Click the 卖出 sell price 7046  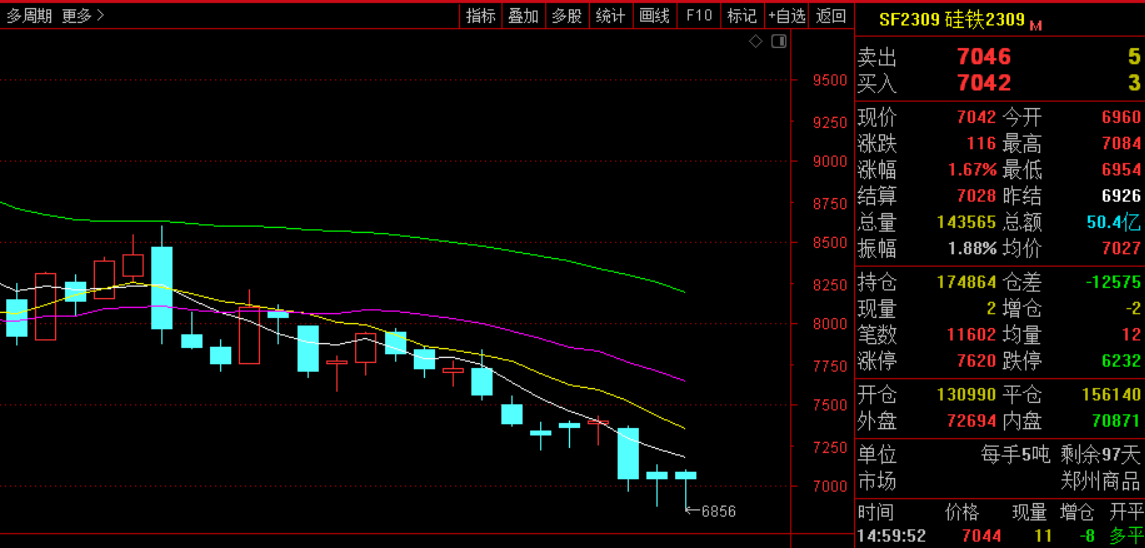pyautogui.click(x=983, y=57)
